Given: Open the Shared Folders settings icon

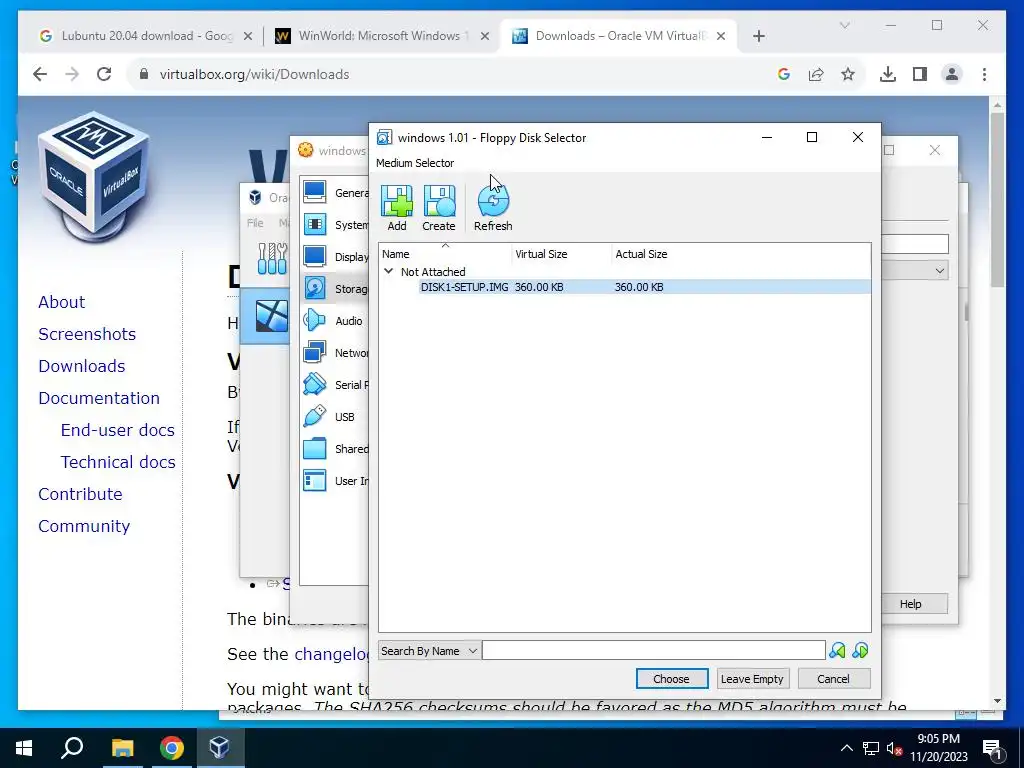Looking at the screenshot, I should 315,448.
